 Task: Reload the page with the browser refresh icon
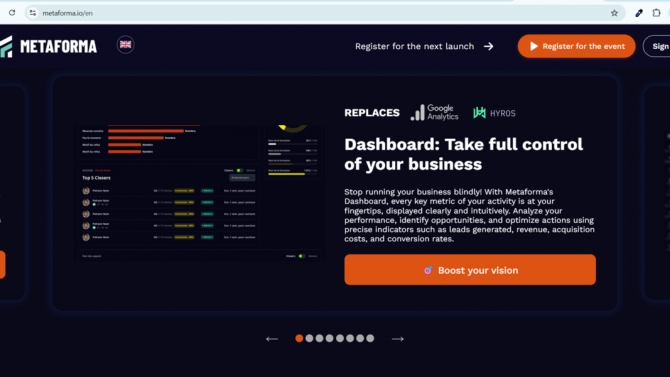[12, 13]
